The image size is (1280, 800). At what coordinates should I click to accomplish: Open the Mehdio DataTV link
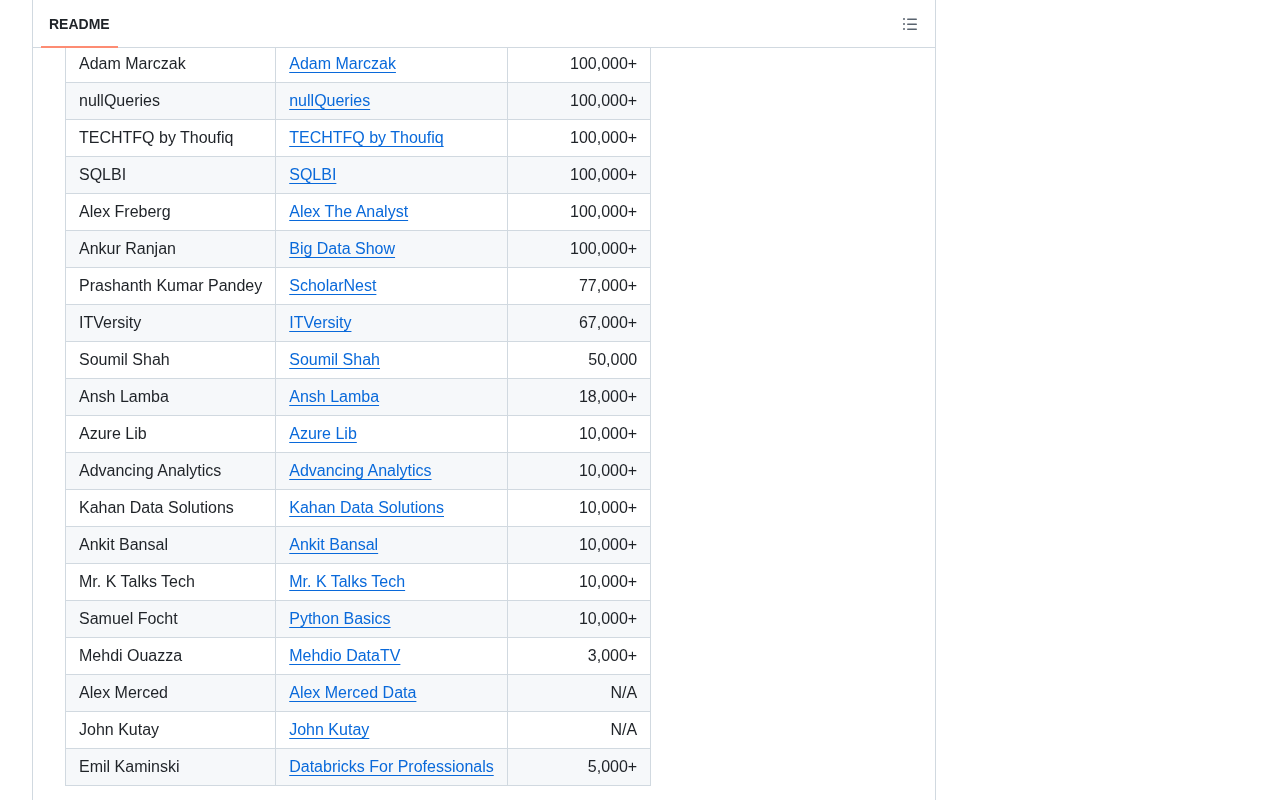344,656
